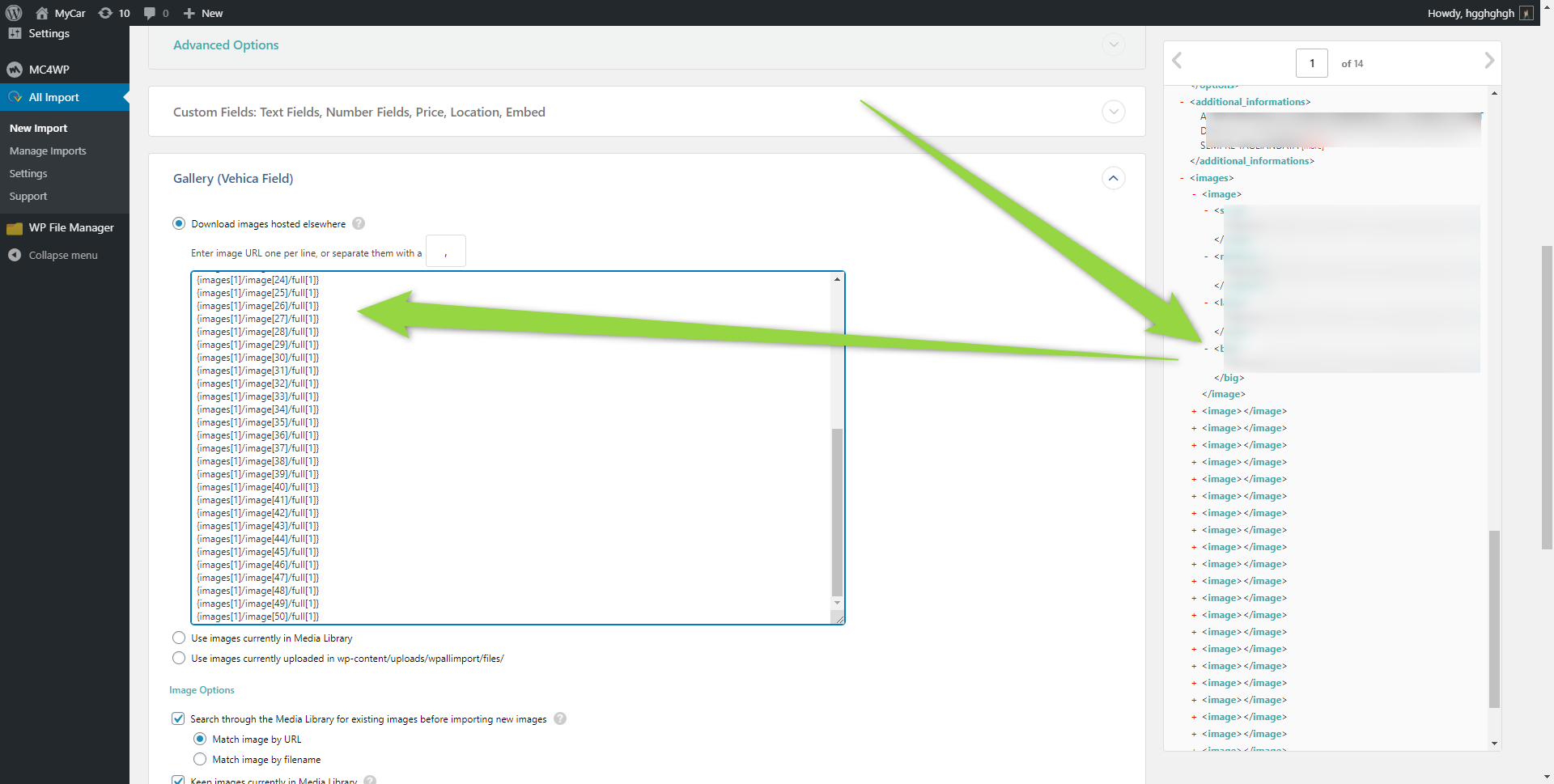Click the help icon beside Search through Media Library
Viewport: 1554px width, 784px height.
[560, 718]
